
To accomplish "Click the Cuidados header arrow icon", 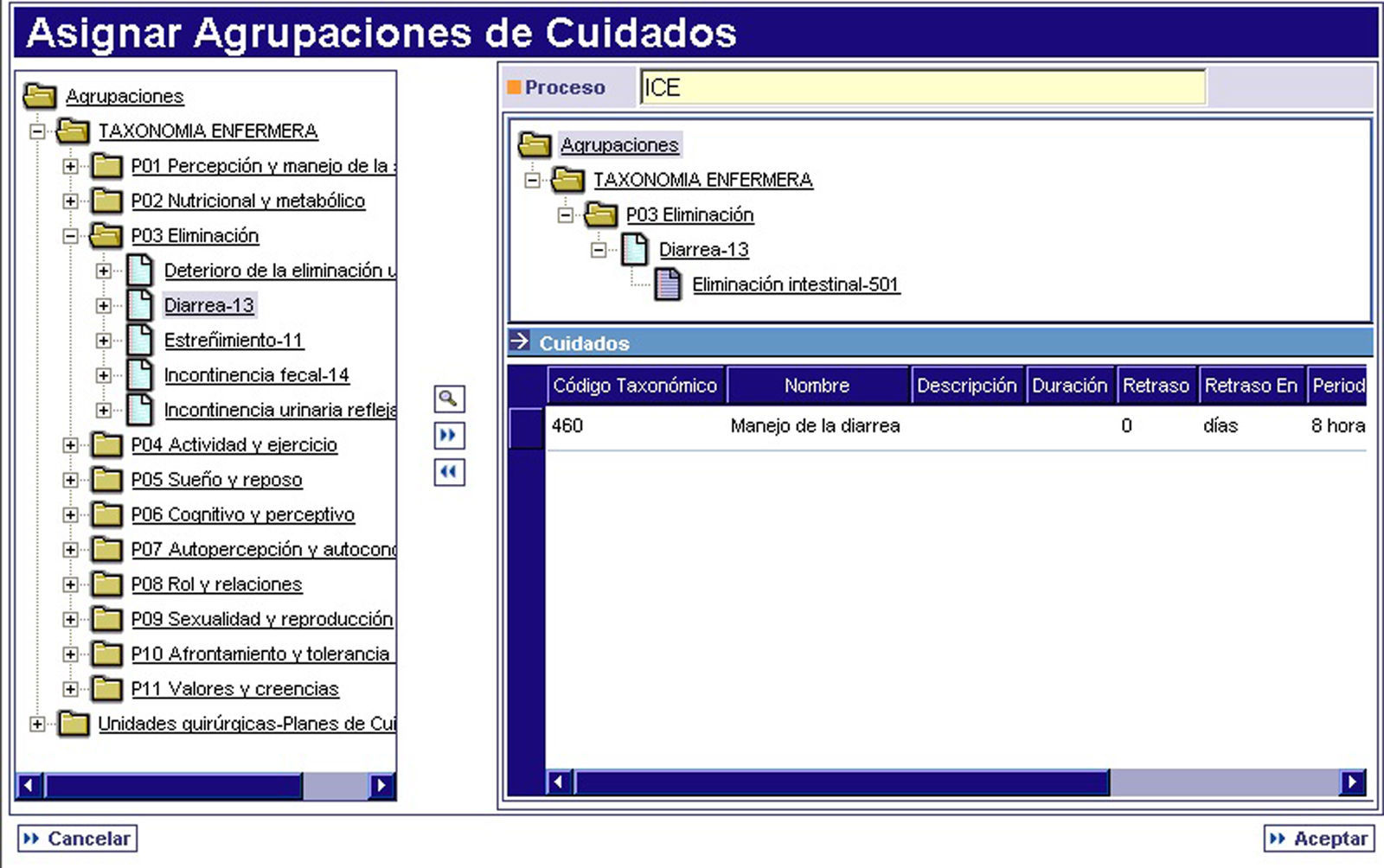I will point(519,341).
